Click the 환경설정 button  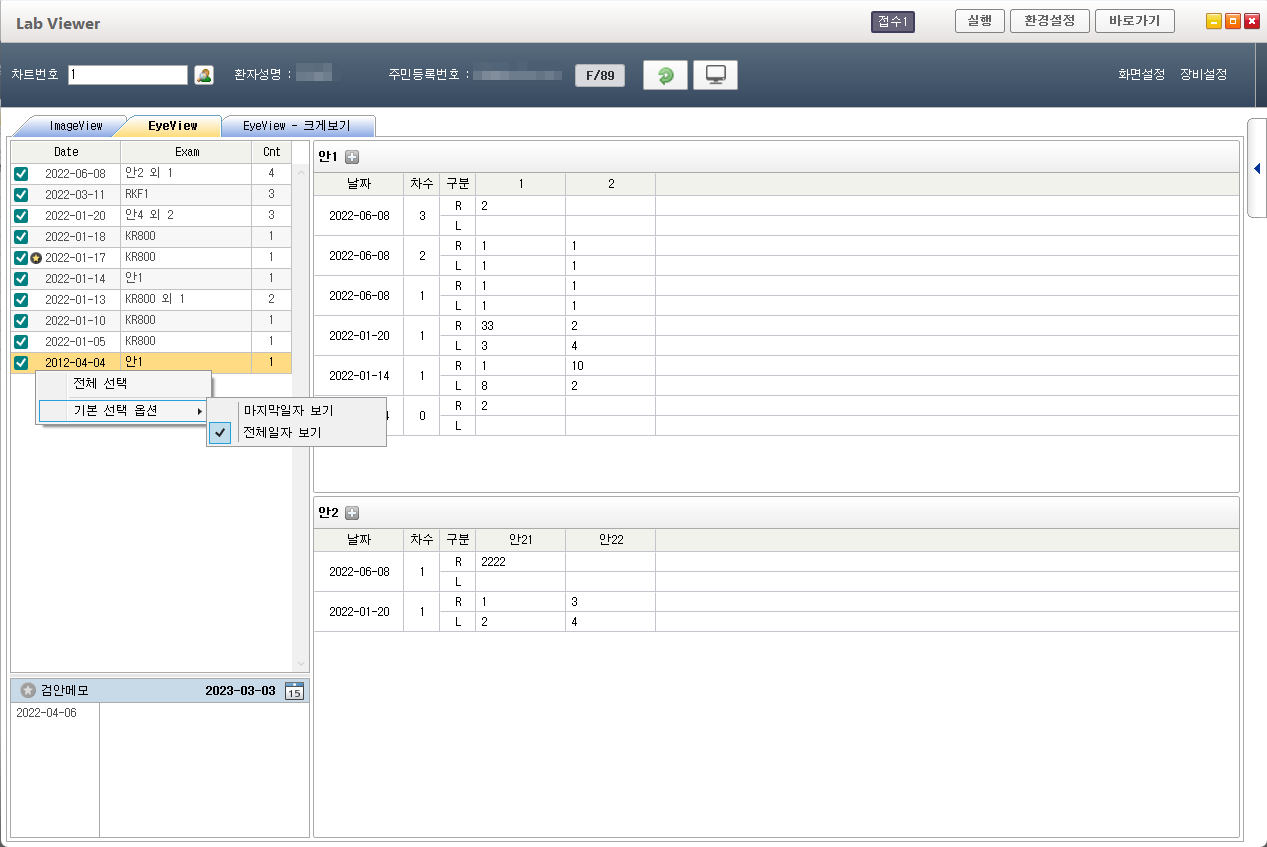coord(1049,21)
